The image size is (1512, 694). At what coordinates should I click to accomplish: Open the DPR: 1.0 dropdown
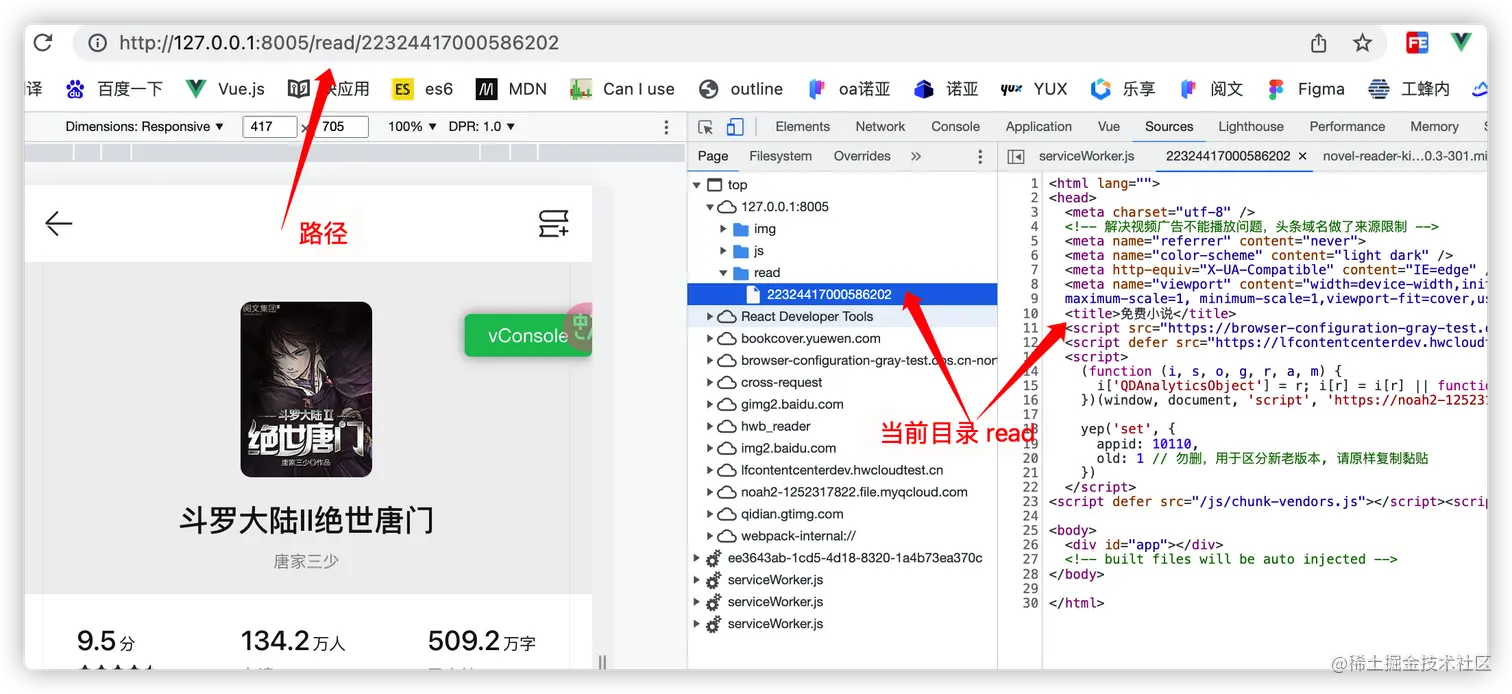pyautogui.click(x=482, y=127)
